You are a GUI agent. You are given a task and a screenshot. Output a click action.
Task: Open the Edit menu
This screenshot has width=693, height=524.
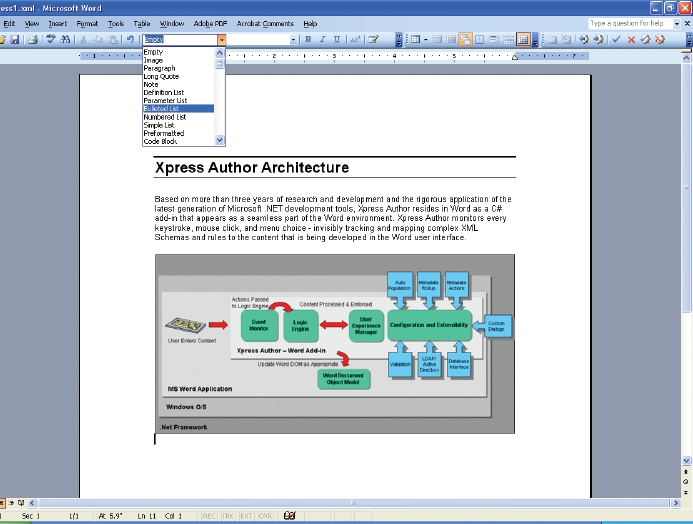9,24
